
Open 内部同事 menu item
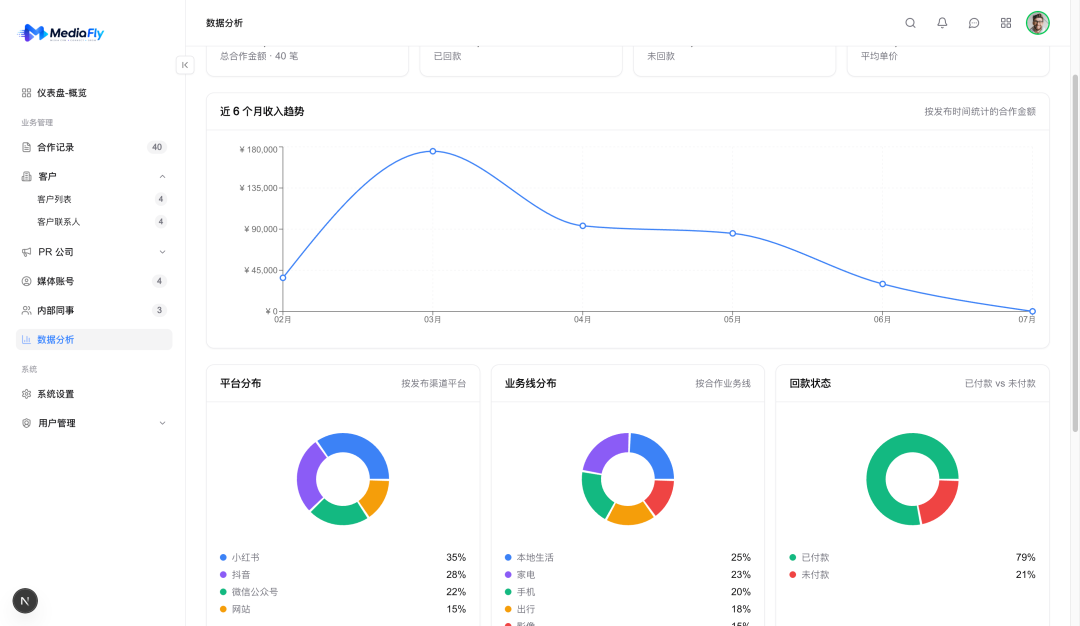click(94, 310)
